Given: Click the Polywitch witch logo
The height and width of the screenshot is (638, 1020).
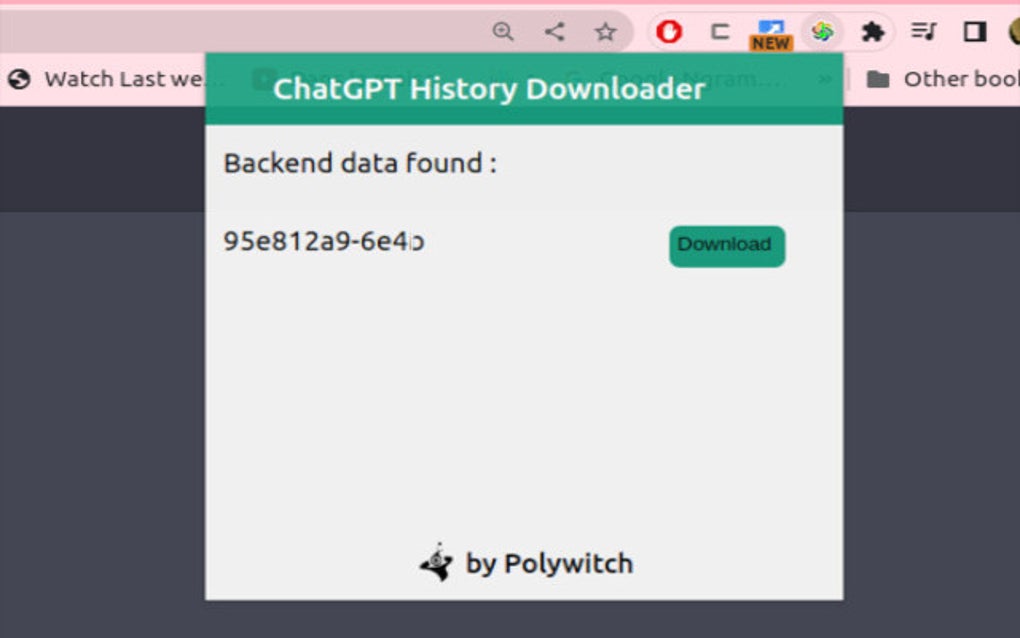Looking at the screenshot, I should coord(436,564).
